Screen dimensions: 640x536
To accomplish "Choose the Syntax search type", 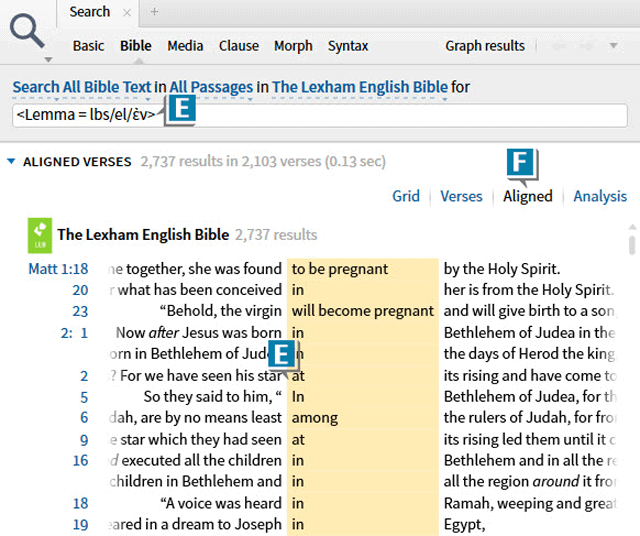I will point(348,46).
